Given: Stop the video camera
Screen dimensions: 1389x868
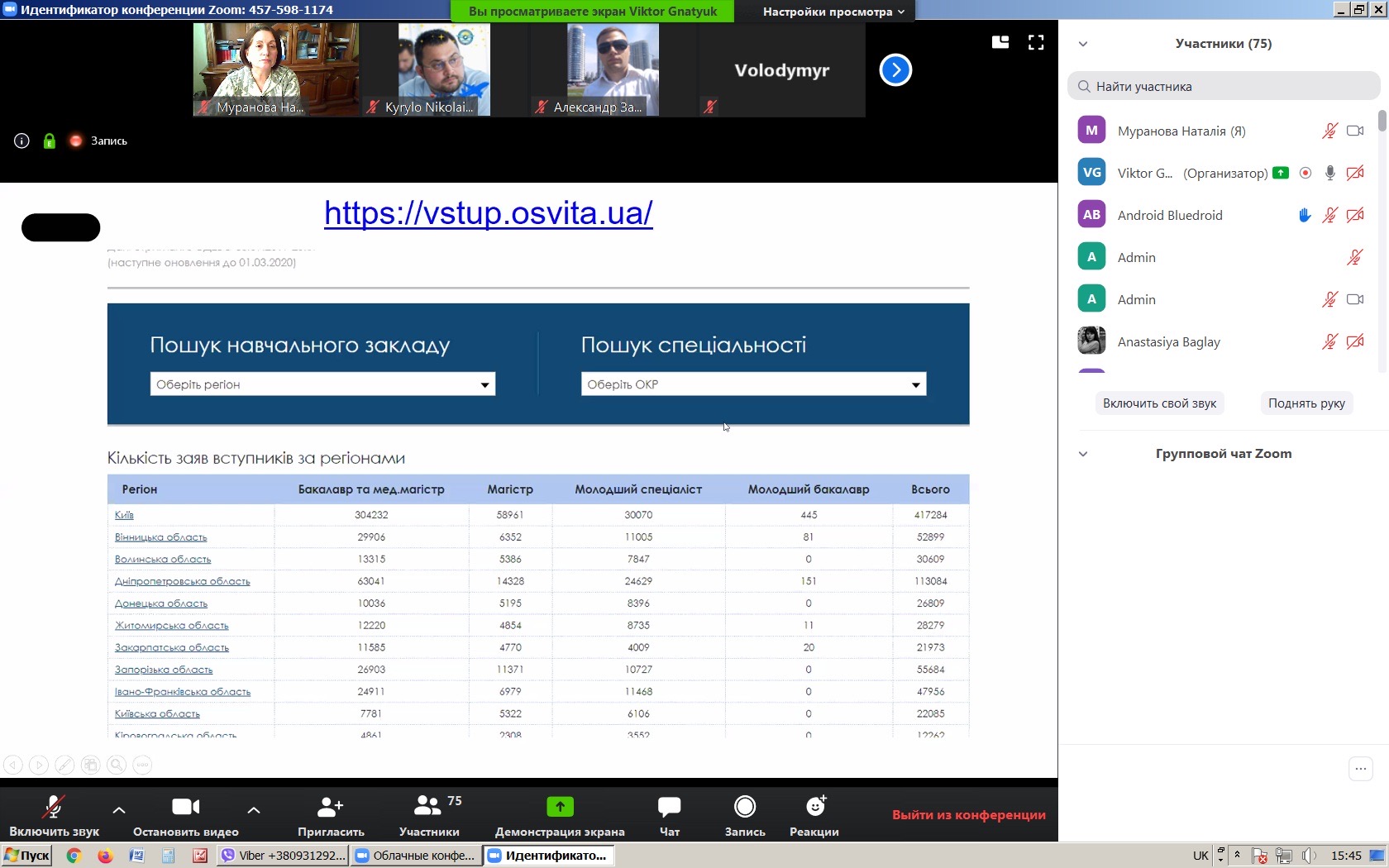Looking at the screenshot, I should pyautogui.click(x=185, y=807).
